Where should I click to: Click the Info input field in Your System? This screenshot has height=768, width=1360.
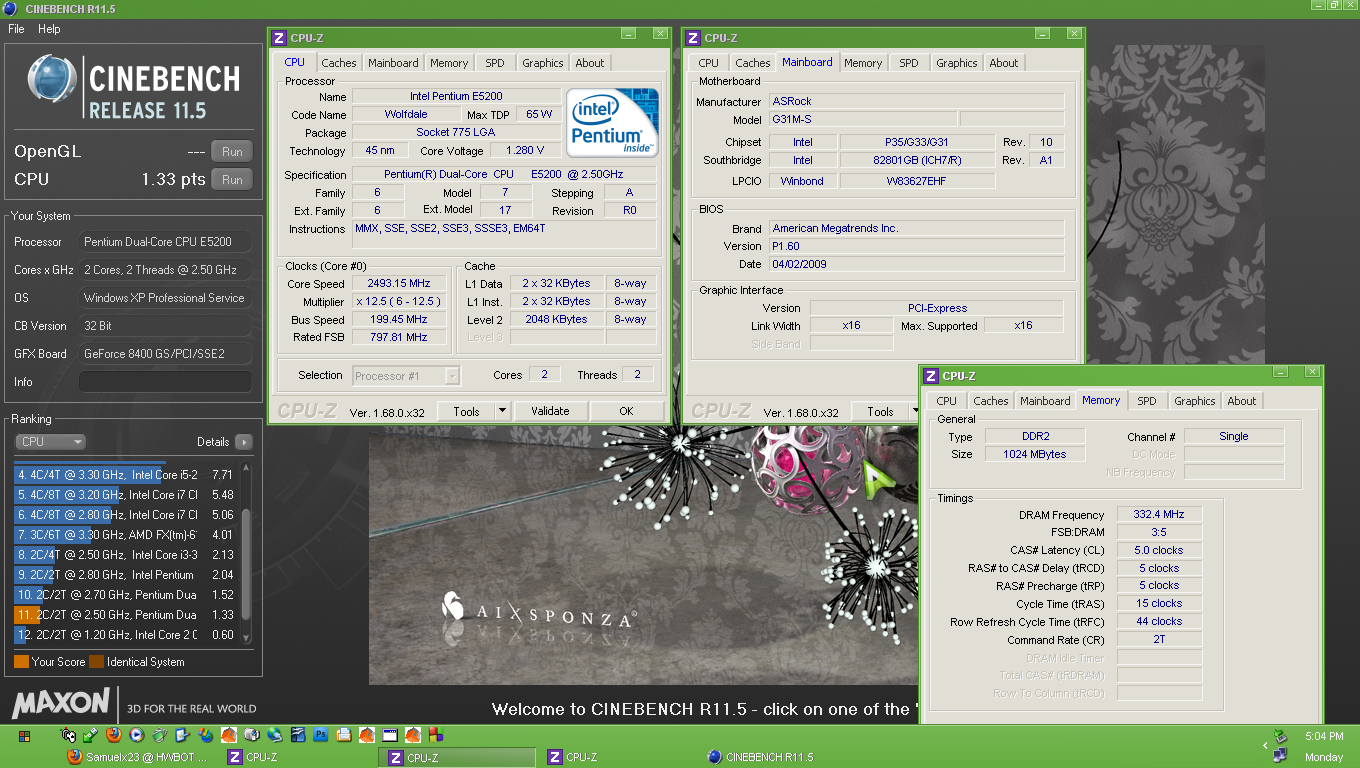(165, 382)
